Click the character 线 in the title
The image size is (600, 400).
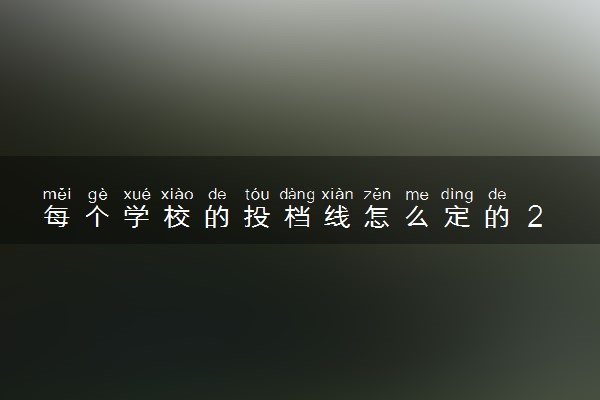337,216
